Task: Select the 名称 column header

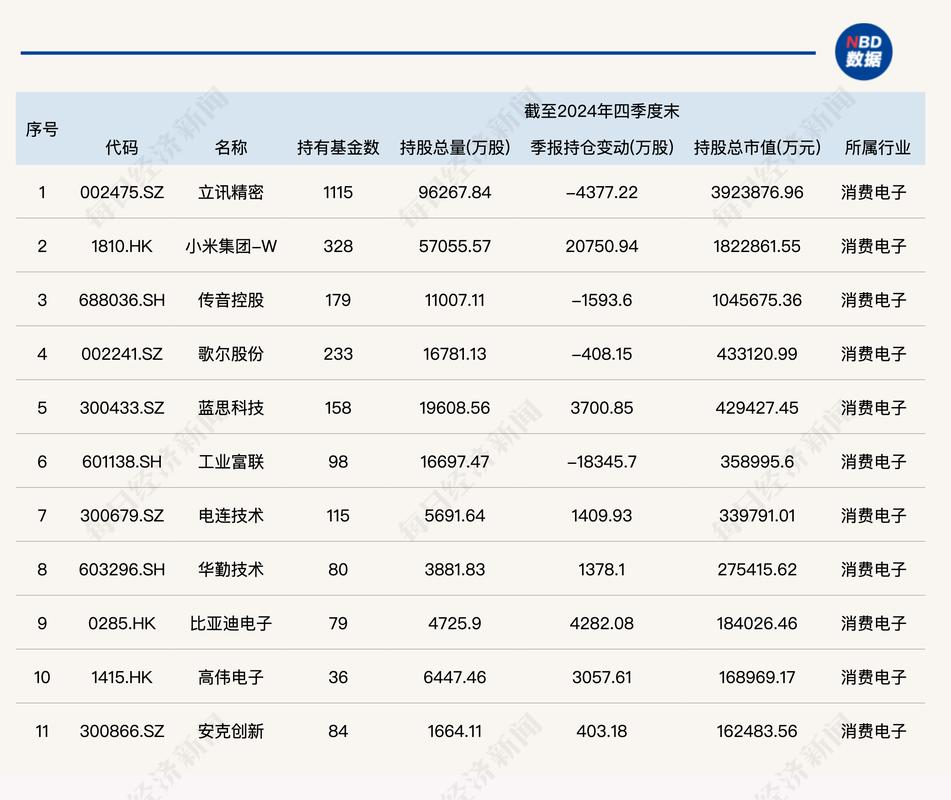Action: coord(231,146)
